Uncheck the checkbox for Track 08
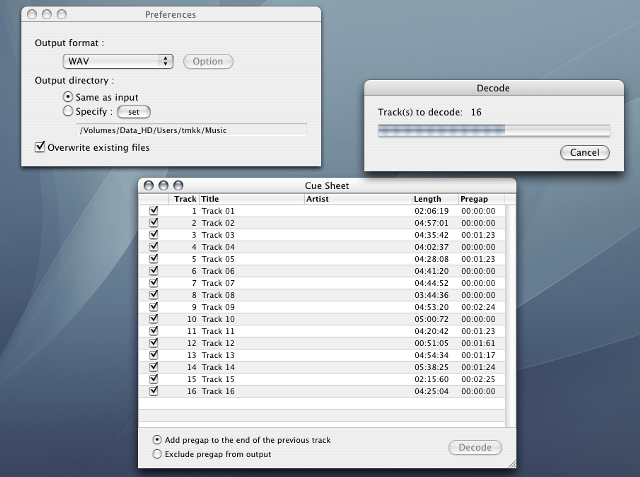640x477 pixels. pyautogui.click(x=153, y=295)
